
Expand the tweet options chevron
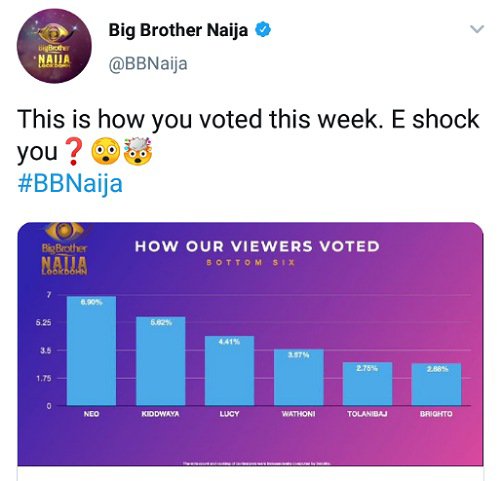coord(477,29)
